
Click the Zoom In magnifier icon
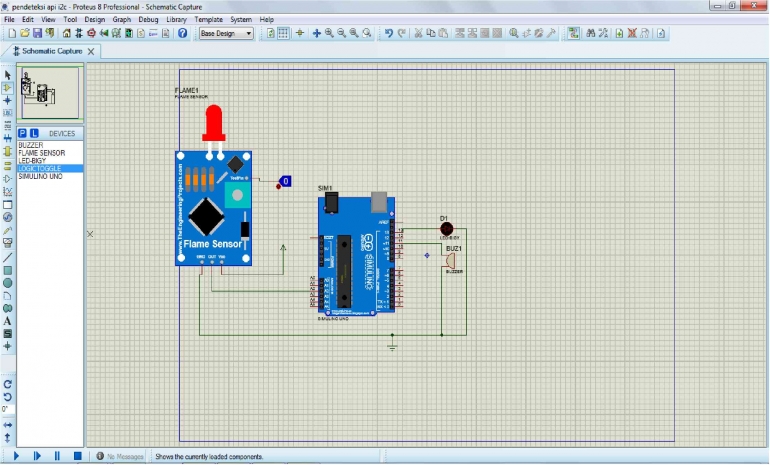[329, 33]
